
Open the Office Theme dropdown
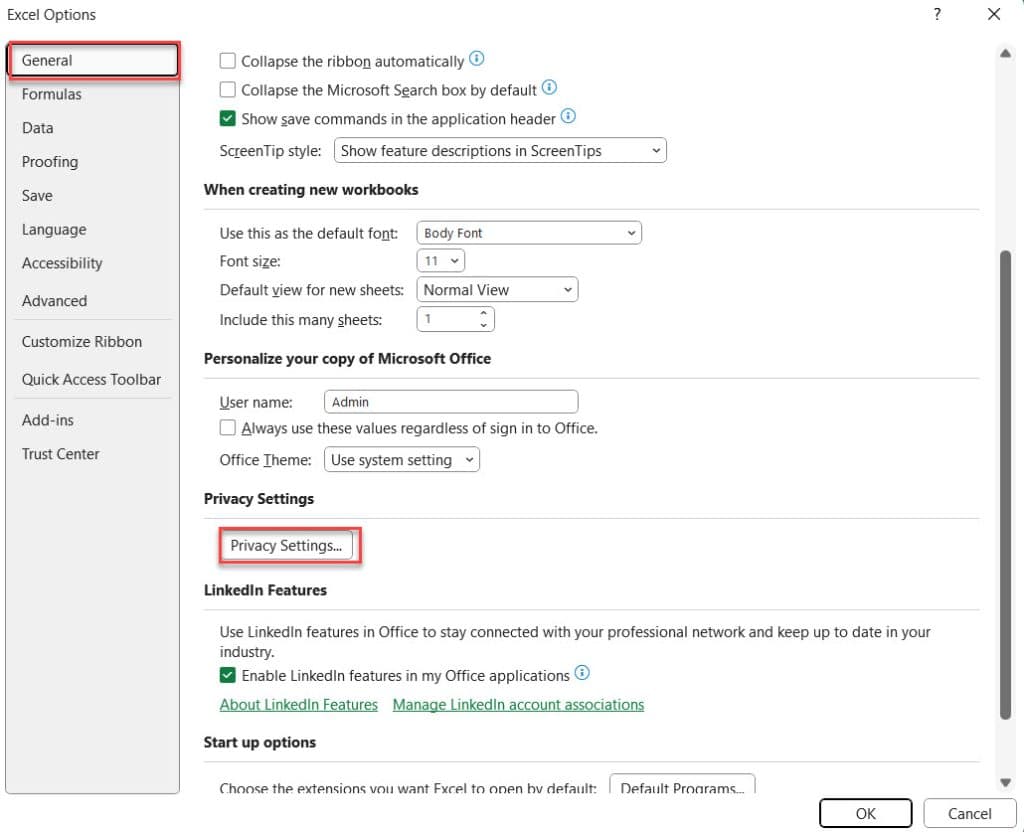tap(402, 460)
